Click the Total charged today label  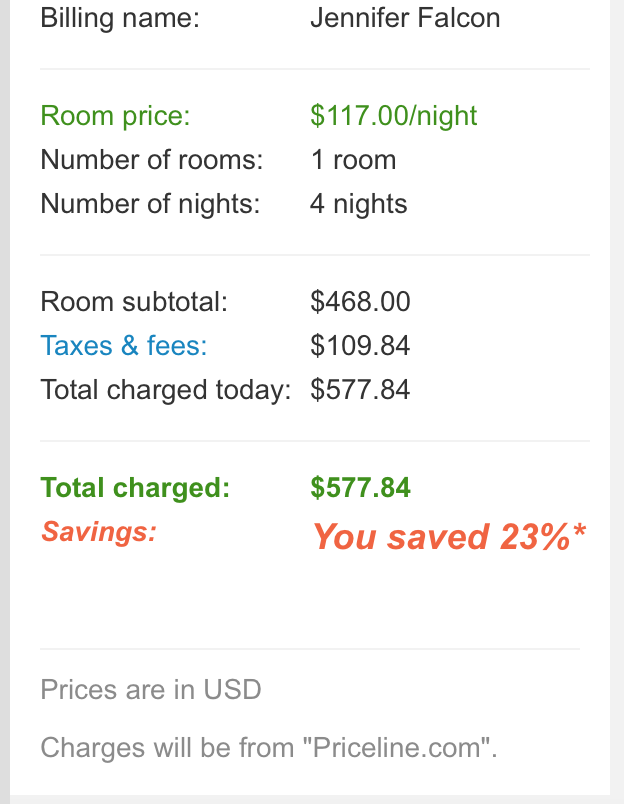point(166,390)
